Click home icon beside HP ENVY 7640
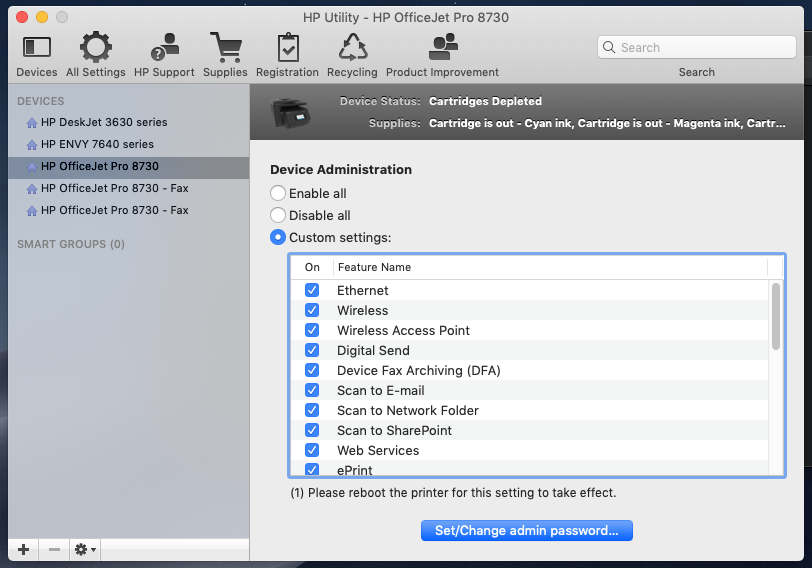The height and width of the screenshot is (568, 812). tap(32, 144)
